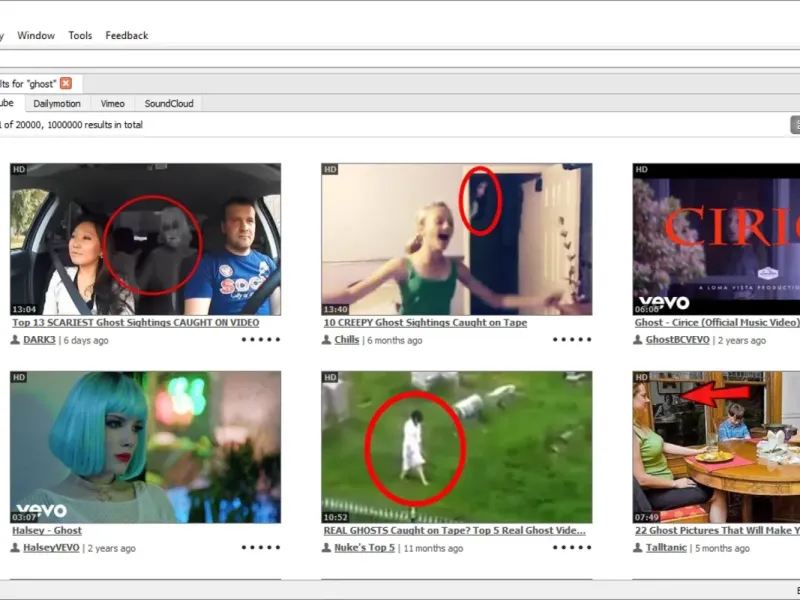
Task: Open the Talltanic channel link
Action: (666, 548)
